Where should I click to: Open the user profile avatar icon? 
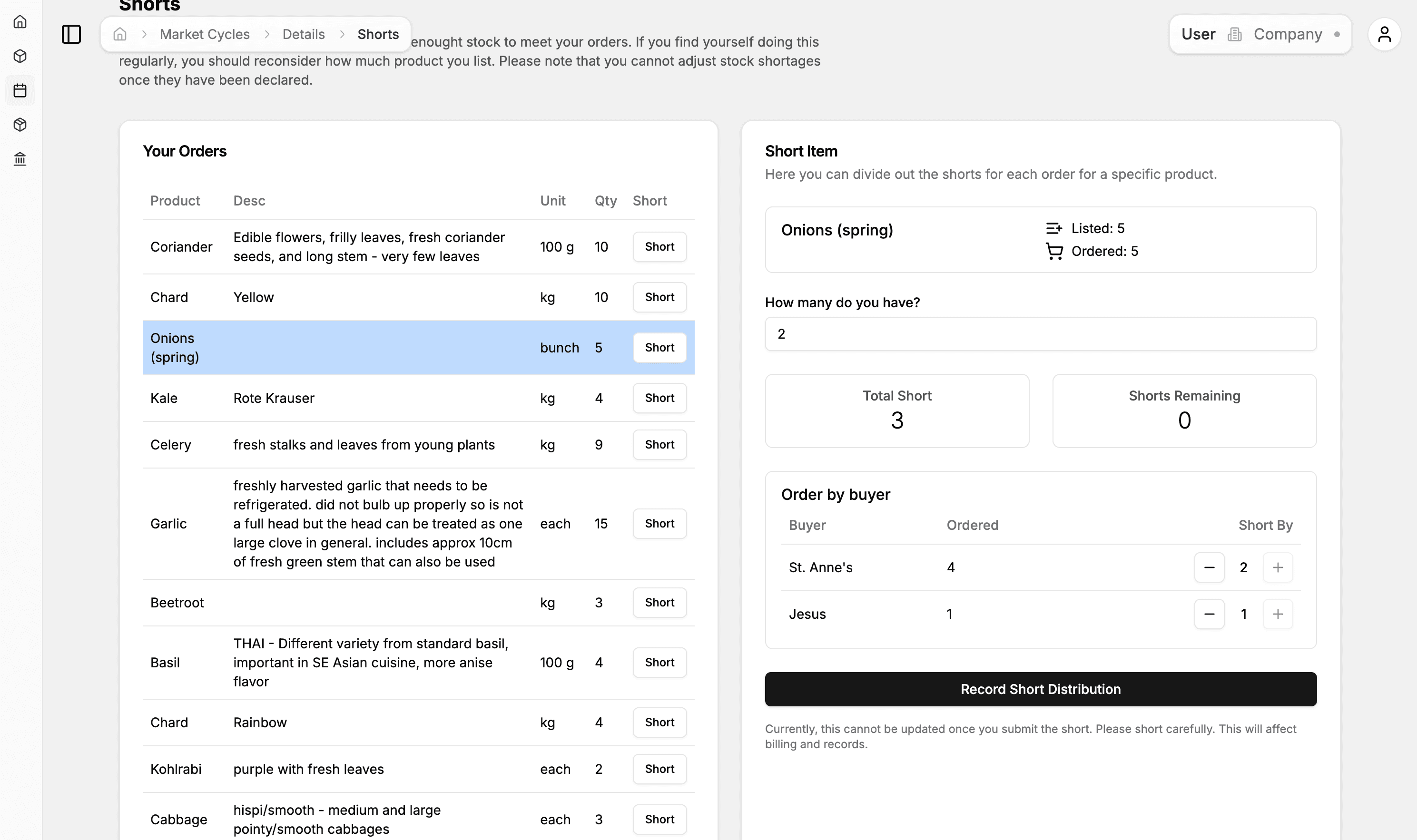(x=1384, y=34)
